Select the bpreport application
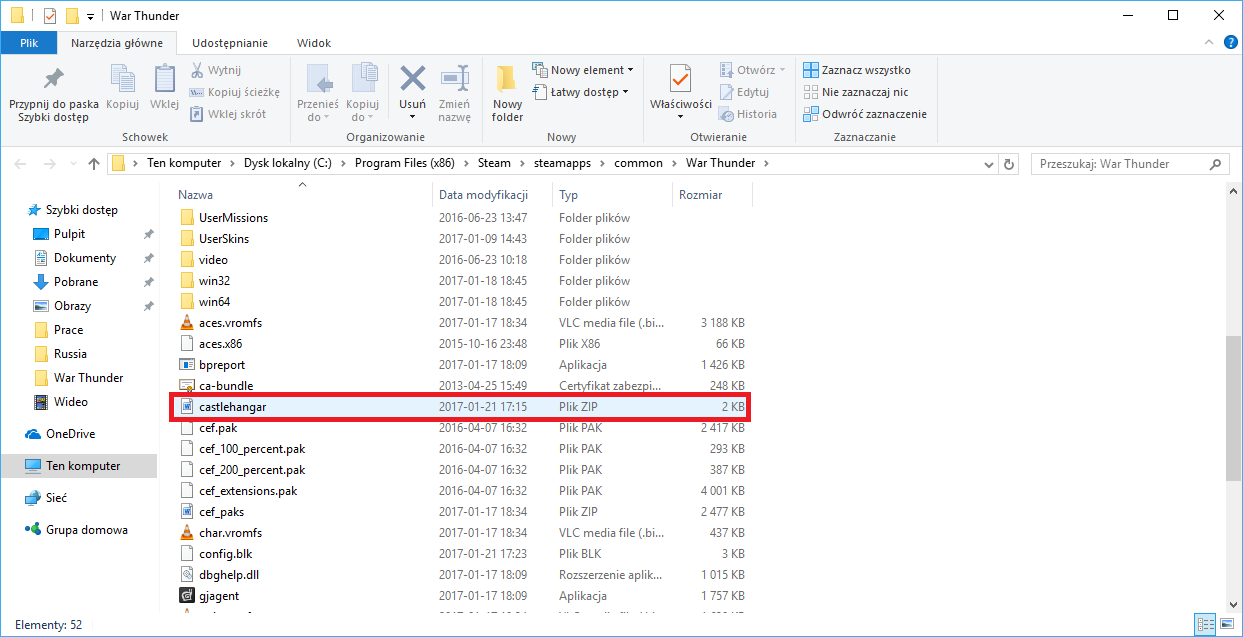The image size is (1243, 637). coord(461,364)
